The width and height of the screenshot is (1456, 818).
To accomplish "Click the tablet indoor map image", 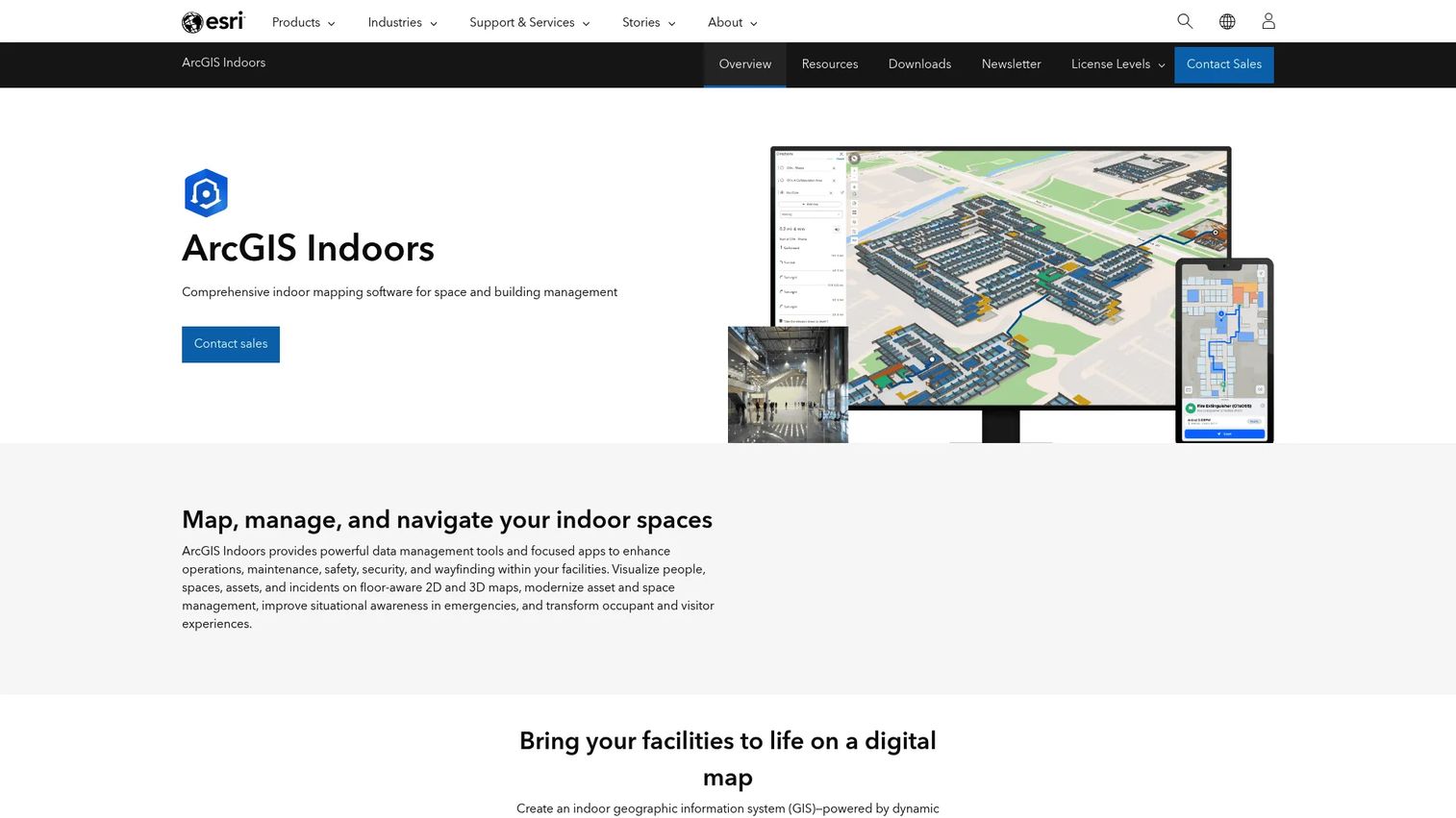I will click(x=1224, y=351).
